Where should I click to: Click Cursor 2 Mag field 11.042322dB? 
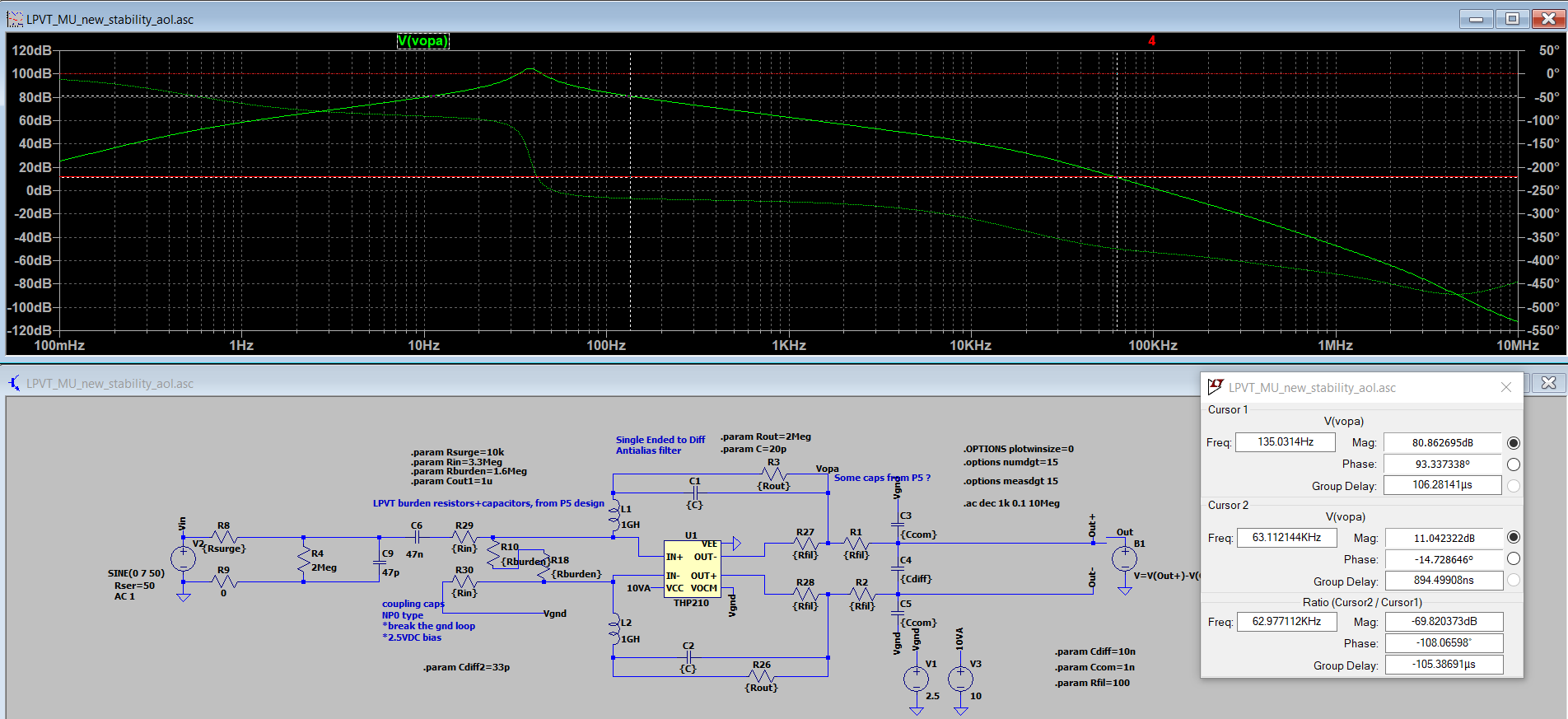(x=1444, y=539)
